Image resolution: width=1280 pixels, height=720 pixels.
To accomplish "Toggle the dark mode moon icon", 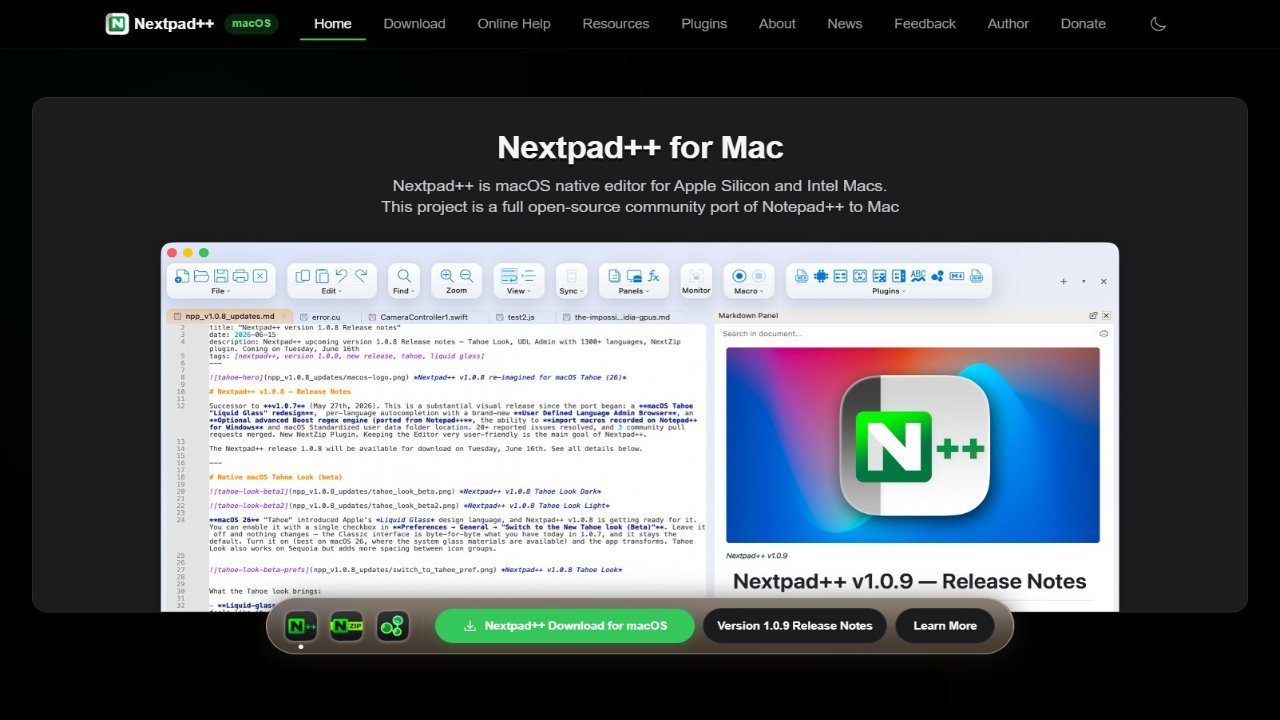I will pos(1158,23).
